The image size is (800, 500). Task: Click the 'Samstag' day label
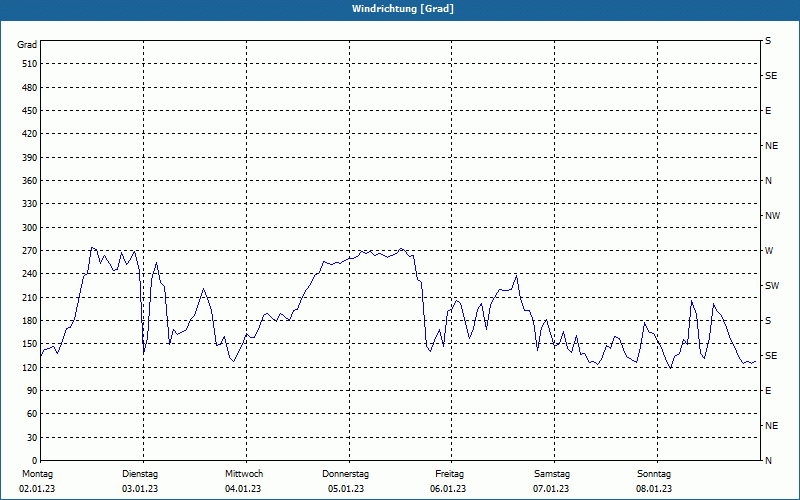point(552,474)
